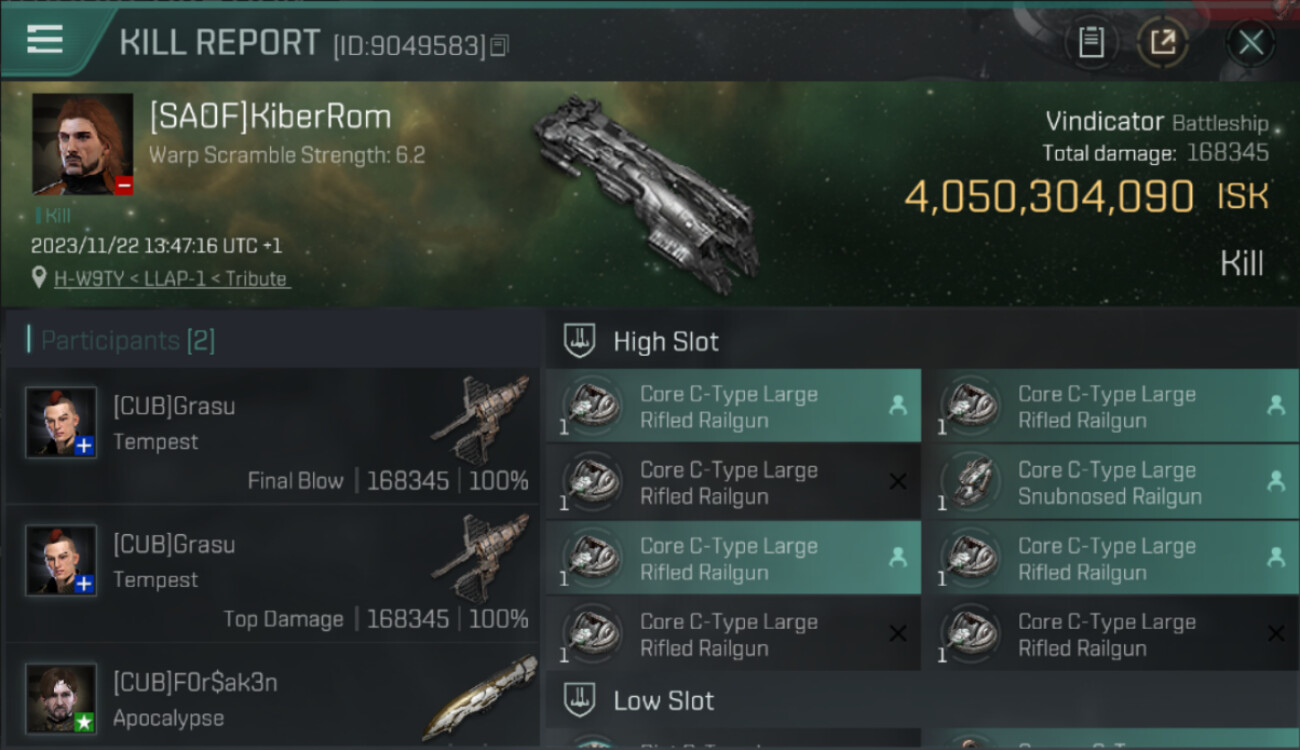Click the High Slot section icon
Image resolution: width=1300 pixels, height=750 pixels.
click(579, 341)
